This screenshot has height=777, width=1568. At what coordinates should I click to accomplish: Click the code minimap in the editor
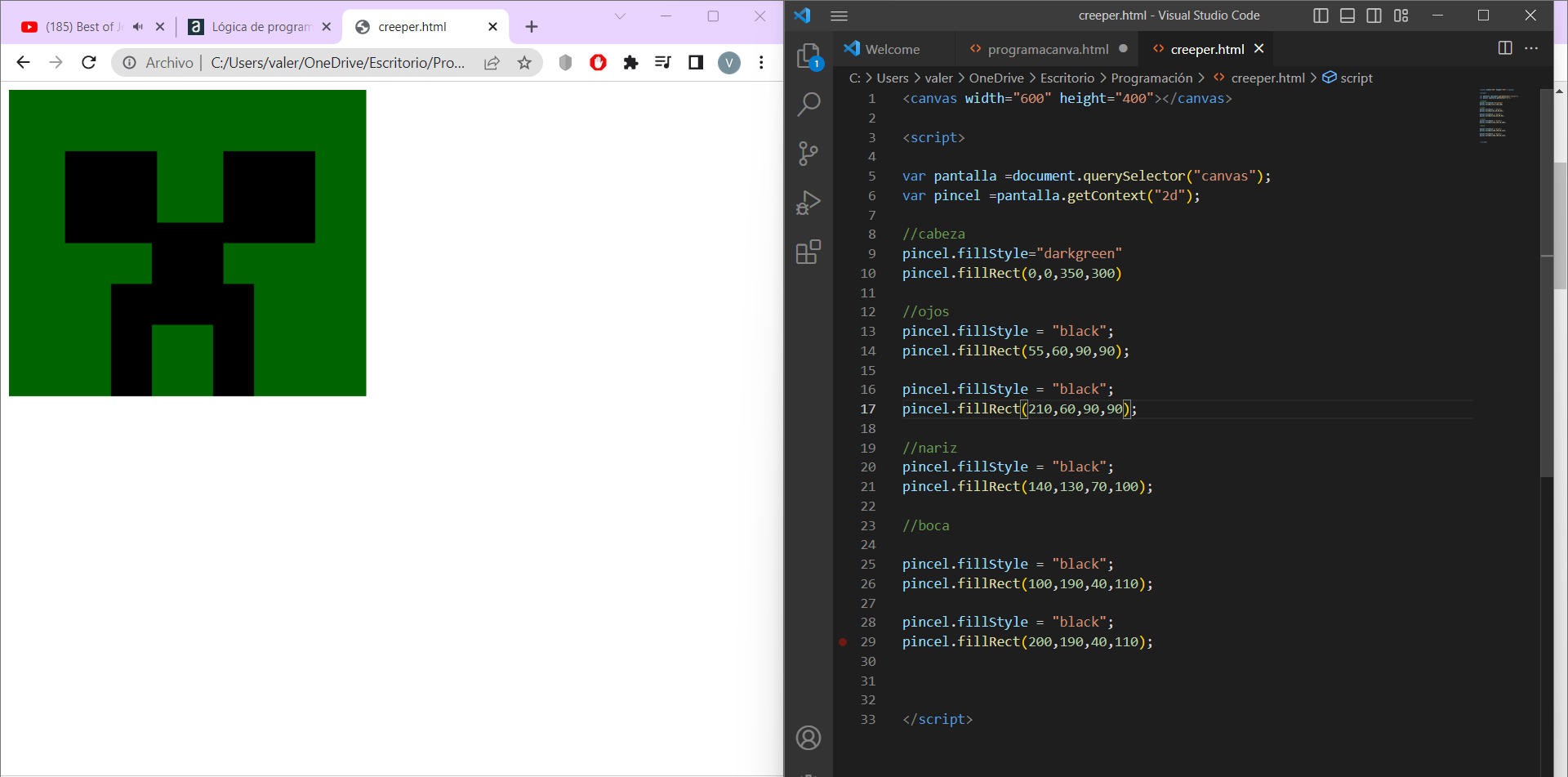tap(1499, 114)
